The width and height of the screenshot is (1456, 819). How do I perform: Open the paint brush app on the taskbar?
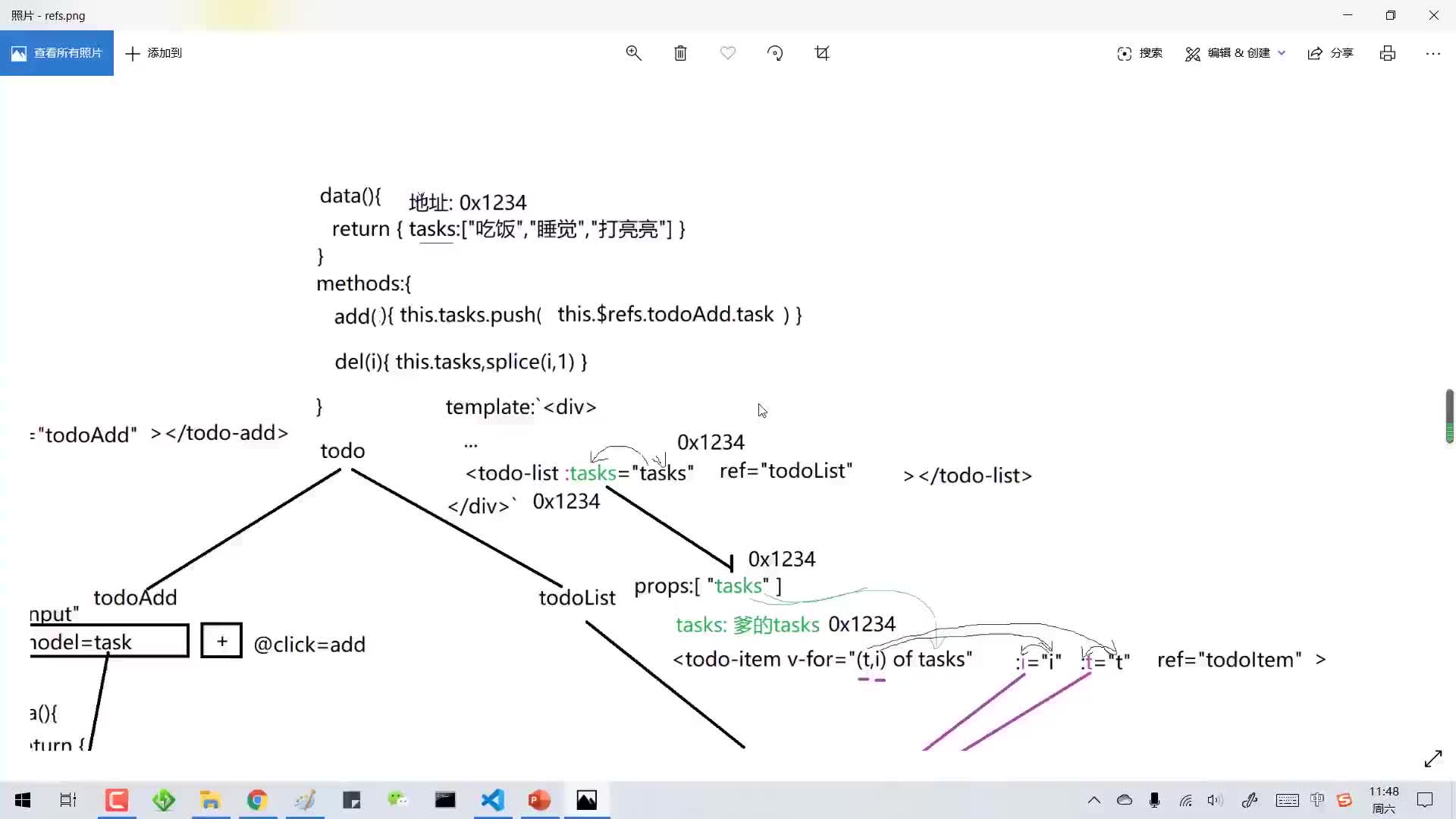tap(305, 800)
